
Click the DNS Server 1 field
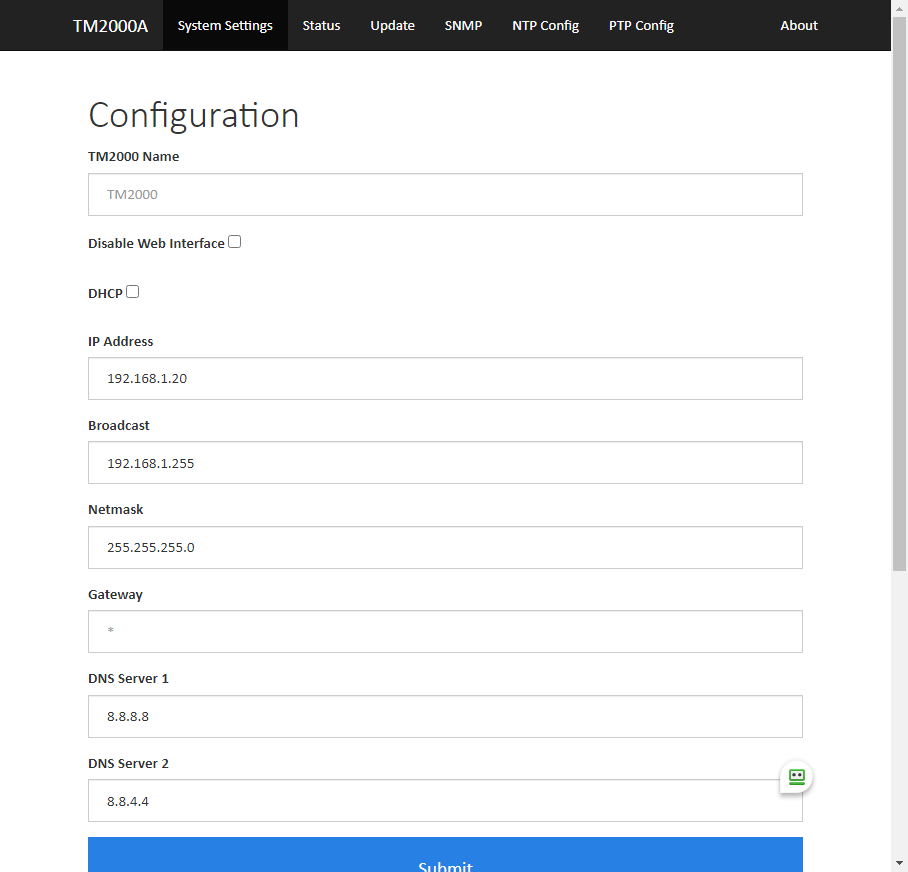[445, 717]
